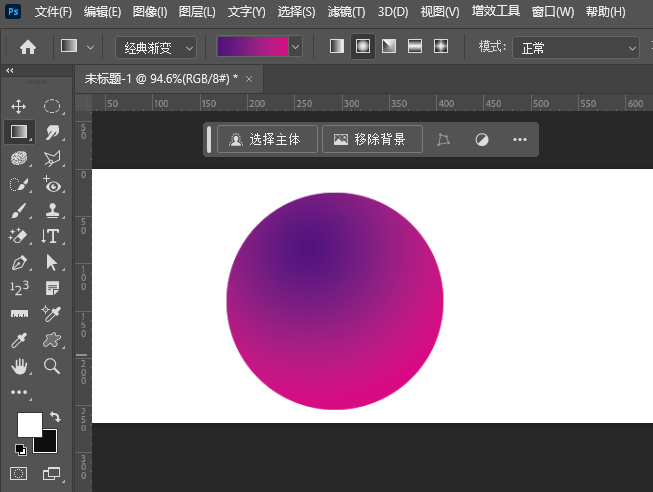Open the 模式 正常 blend mode dropdown
Screen dimensions: 653x492
click(576, 48)
